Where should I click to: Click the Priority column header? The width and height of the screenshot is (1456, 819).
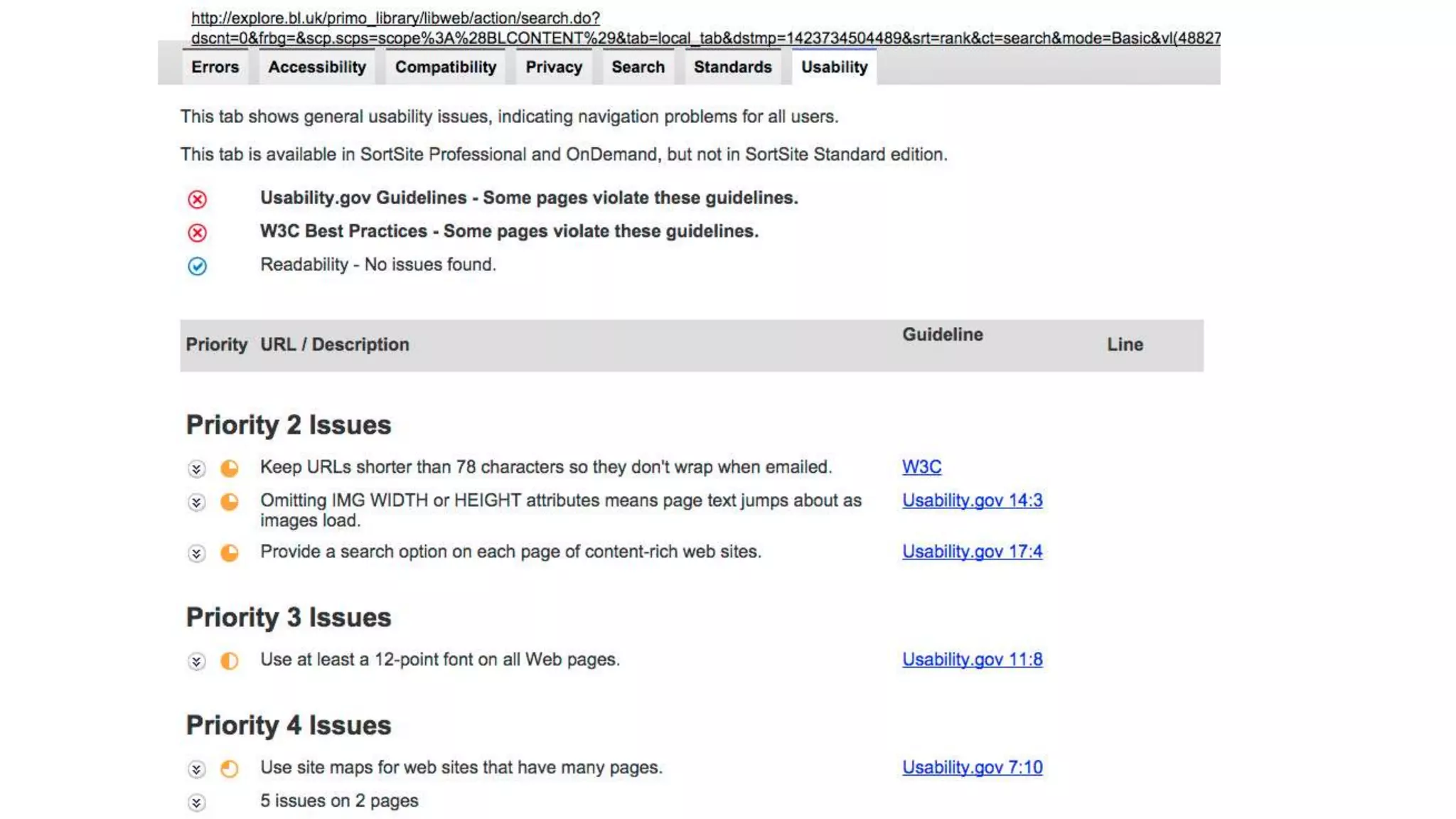click(x=216, y=345)
